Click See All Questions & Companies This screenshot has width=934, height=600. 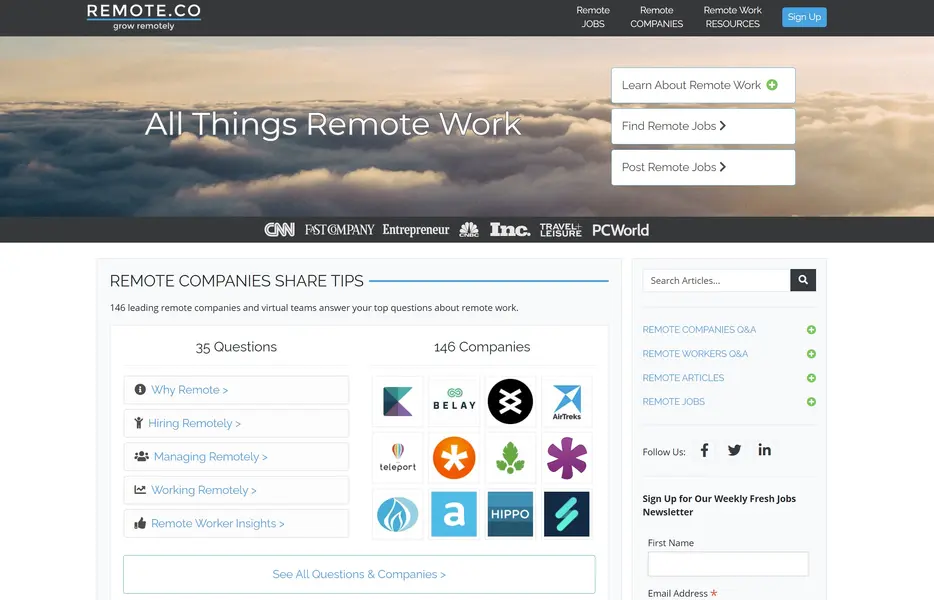point(359,574)
